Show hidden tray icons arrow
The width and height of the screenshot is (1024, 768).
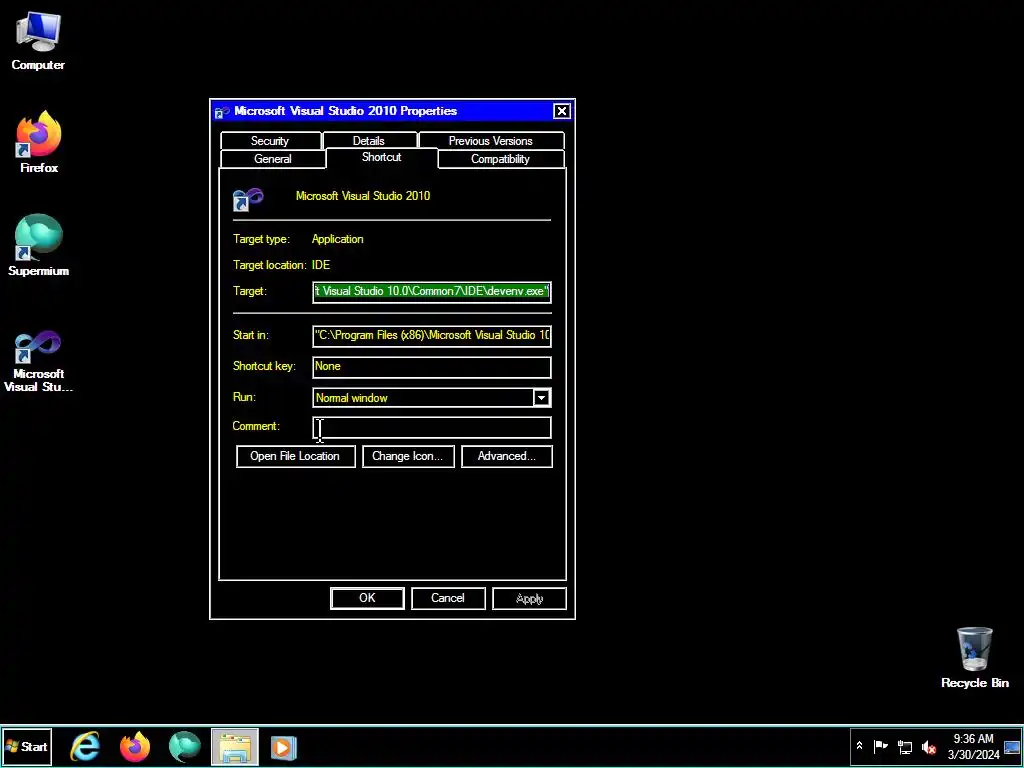point(859,746)
